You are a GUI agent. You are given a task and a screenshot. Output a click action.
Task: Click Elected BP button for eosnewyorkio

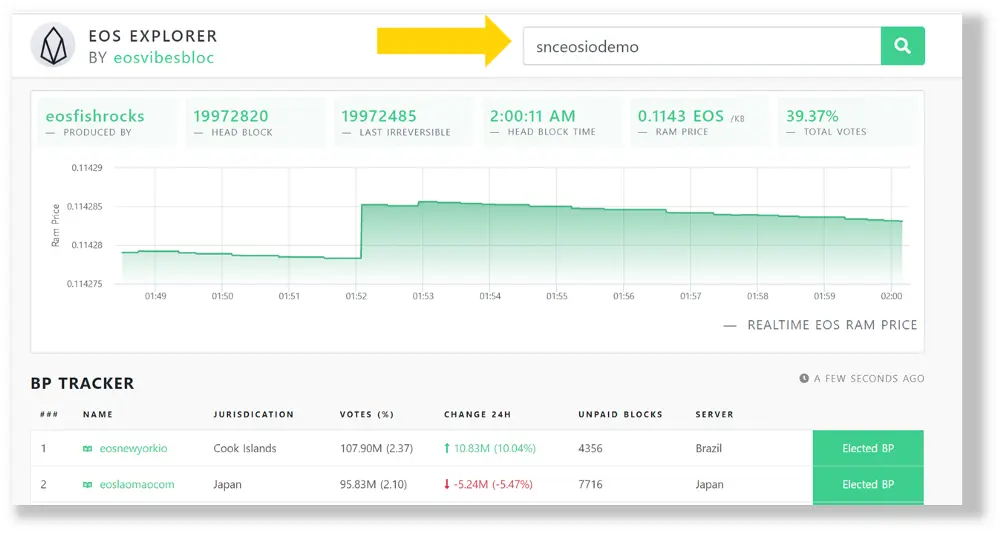(x=868, y=448)
